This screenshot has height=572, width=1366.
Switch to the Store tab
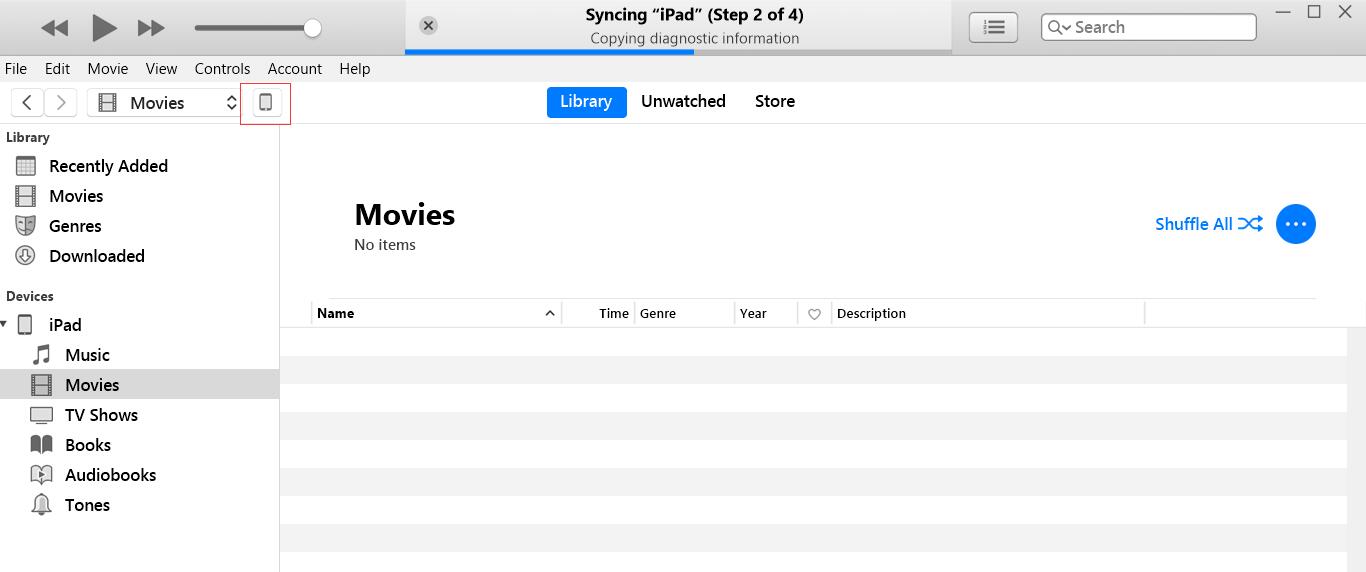(774, 101)
